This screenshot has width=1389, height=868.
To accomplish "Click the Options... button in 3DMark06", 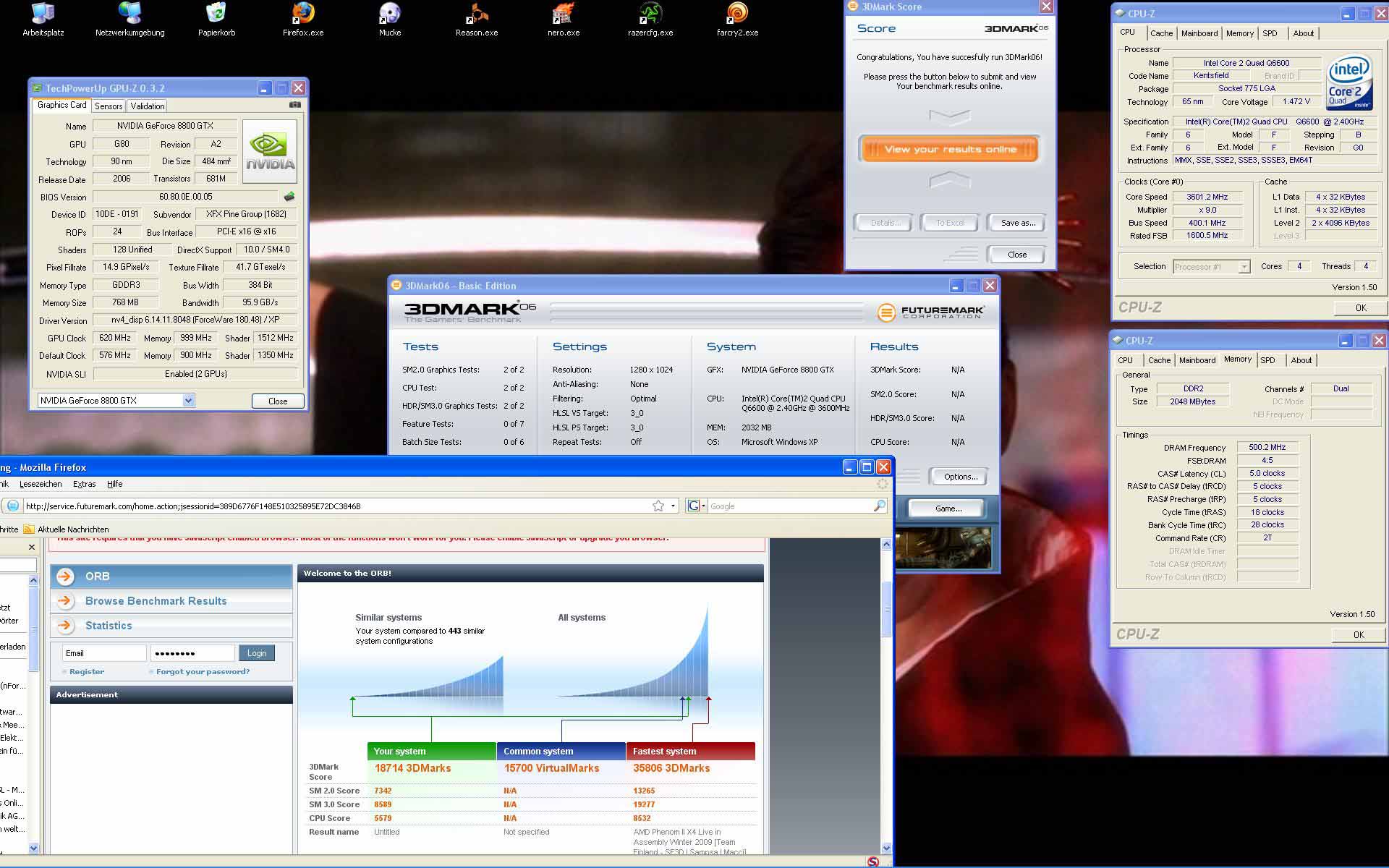I will pyautogui.click(x=961, y=477).
